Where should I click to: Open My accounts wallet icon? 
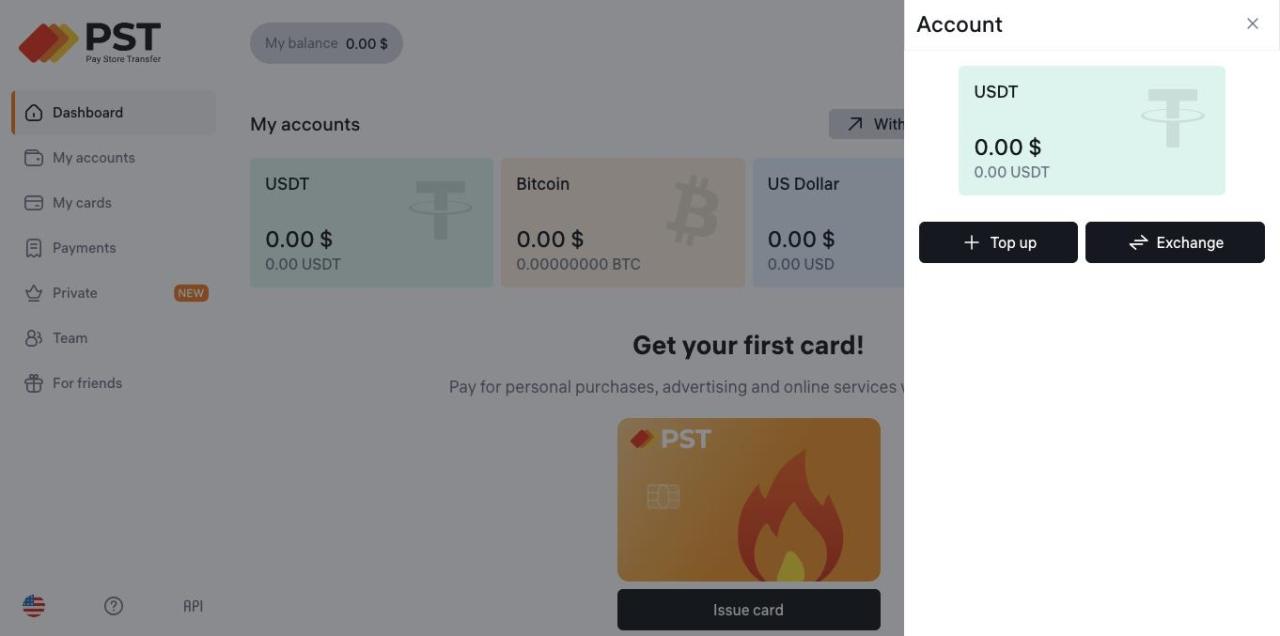(34, 158)
